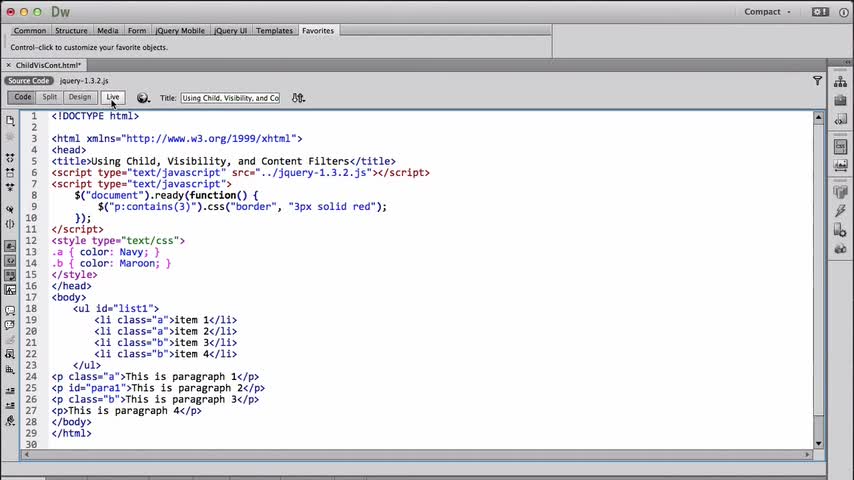
Task: Click the Filter Related Files funnel icon
Action: coord(818,81)
